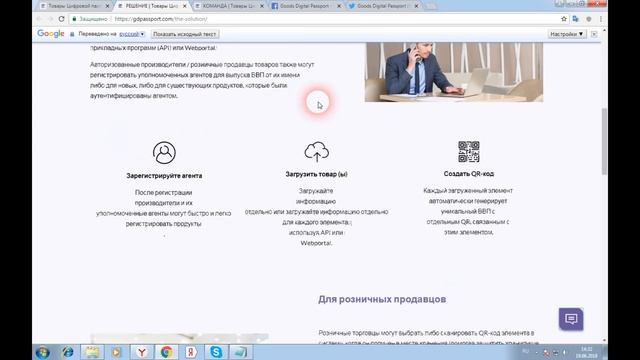Open the 'Настройки' translate dropdown
640x360 pixels.
pos(567,34)
